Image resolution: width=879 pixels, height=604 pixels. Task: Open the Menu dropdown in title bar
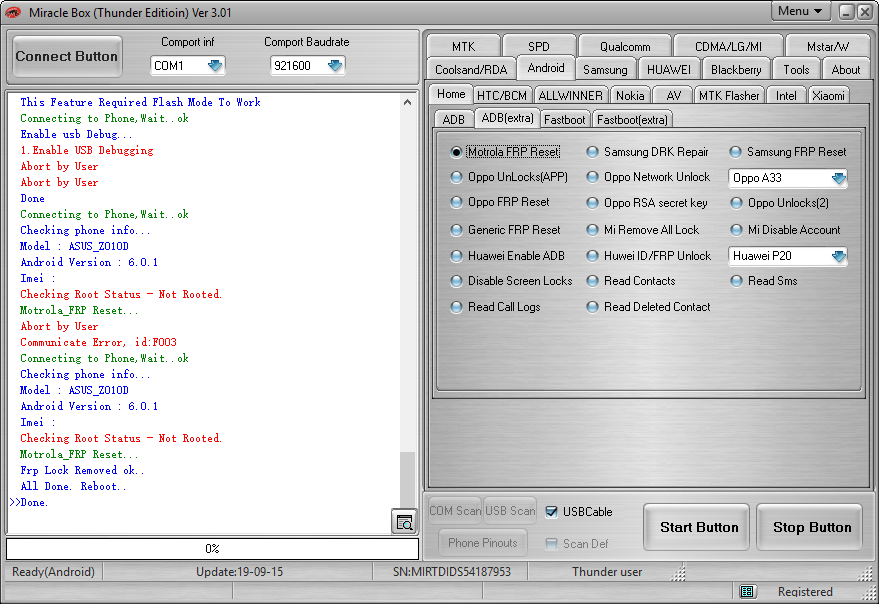[799, 11]
